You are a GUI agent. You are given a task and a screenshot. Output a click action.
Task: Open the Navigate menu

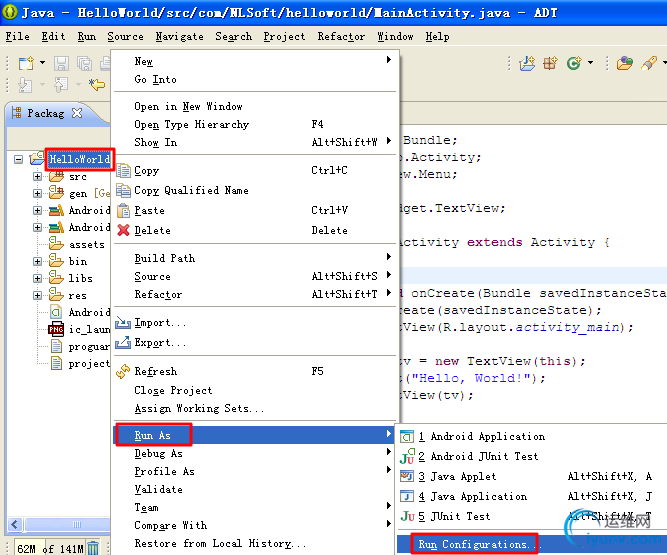coord(180,37)
